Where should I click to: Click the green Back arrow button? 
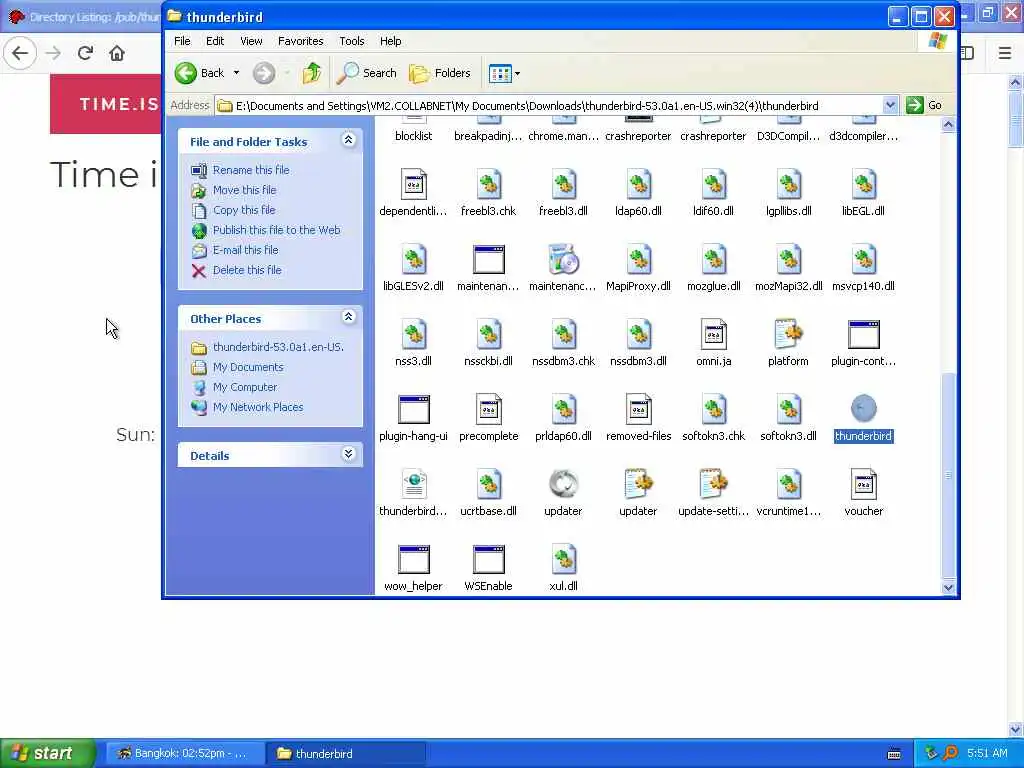point(186,73)
